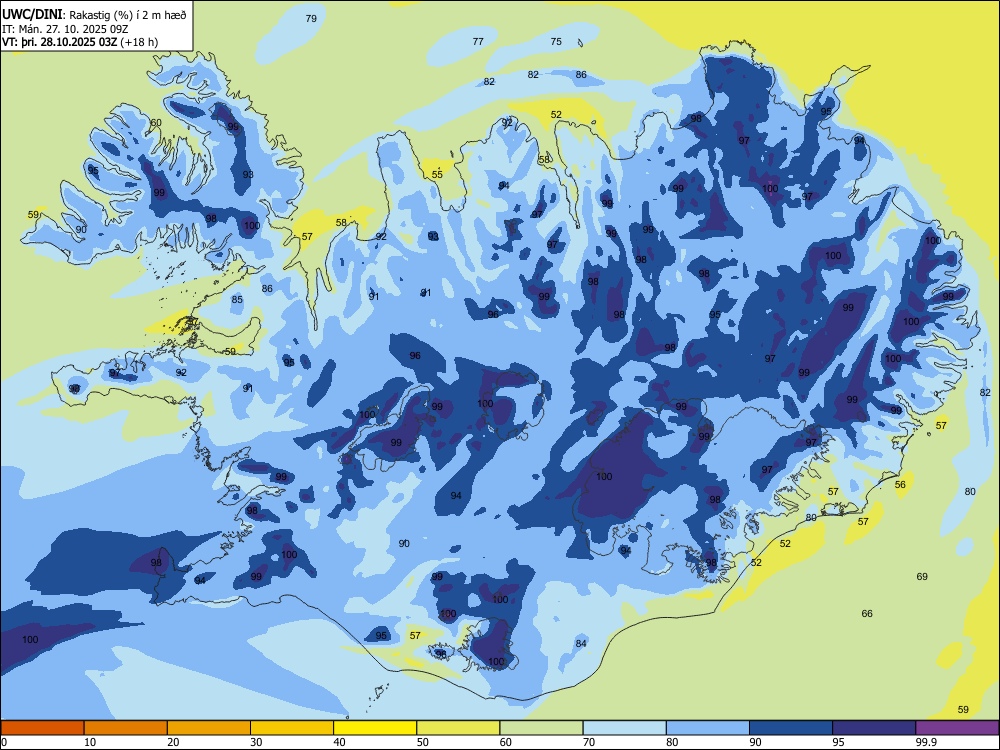
Task: Click the pale blue 70–80 legend band
Action: pyautogui.click(x=624, y=728)
